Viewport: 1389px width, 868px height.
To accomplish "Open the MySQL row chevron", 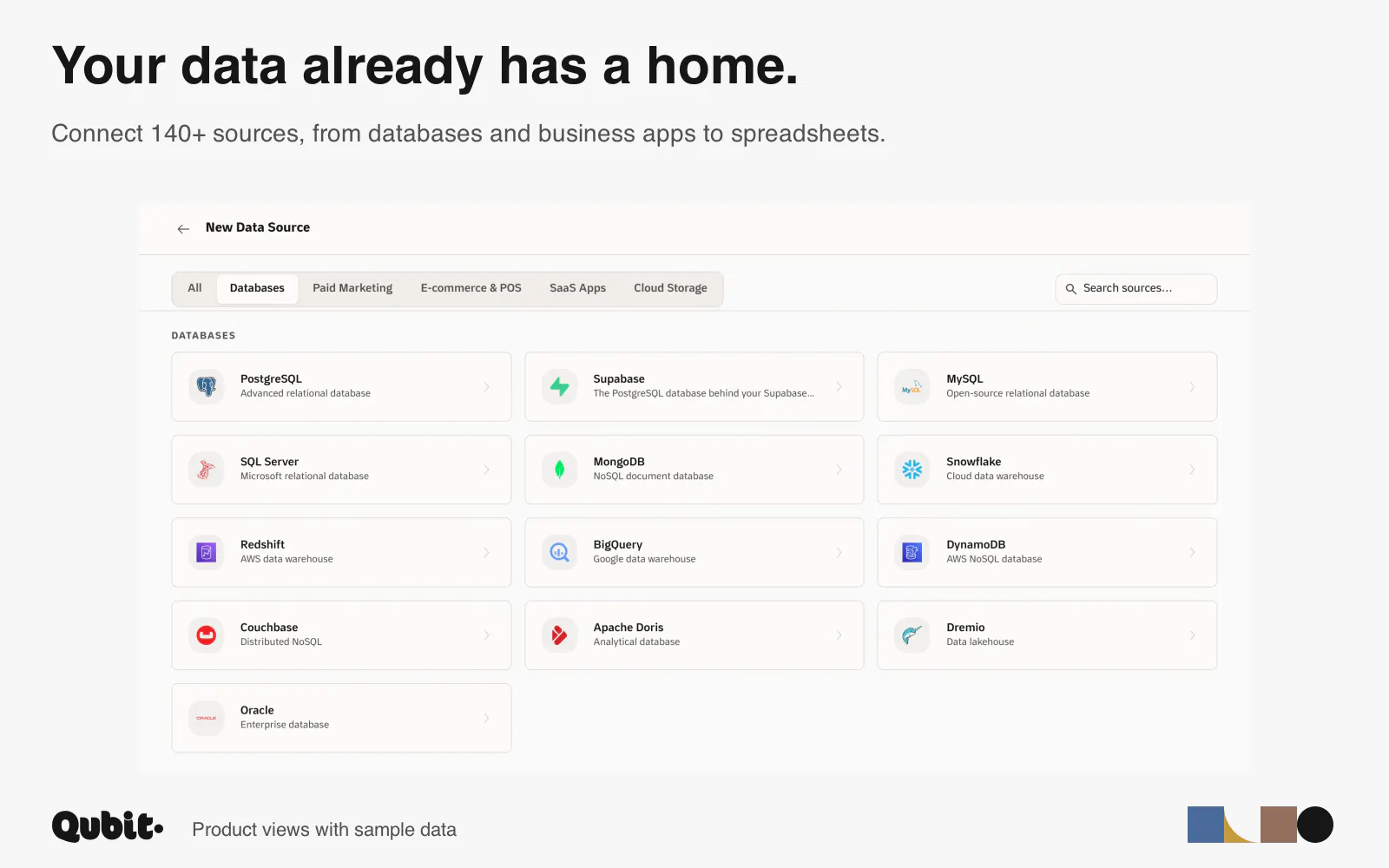I will (1192, 386).
